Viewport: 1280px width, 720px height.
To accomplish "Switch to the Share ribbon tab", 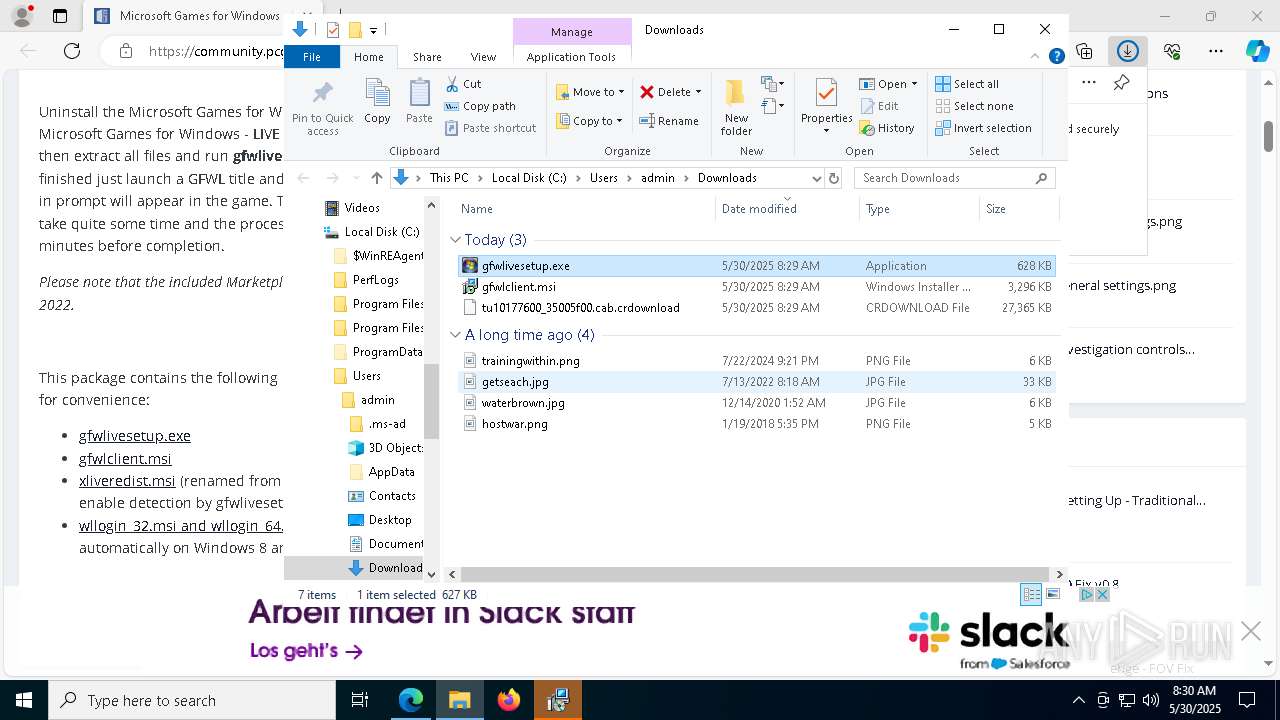I will click(427, 57).
